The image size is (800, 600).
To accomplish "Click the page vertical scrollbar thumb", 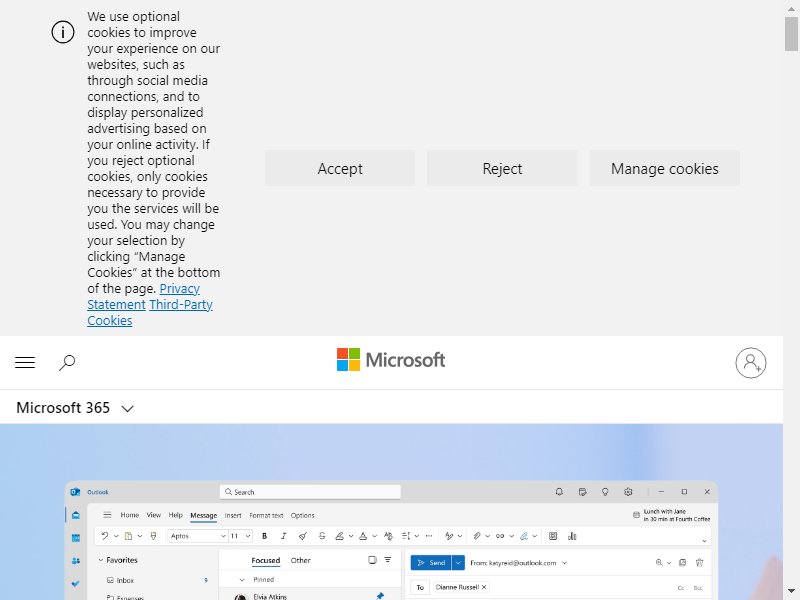I will click(791, 34).
